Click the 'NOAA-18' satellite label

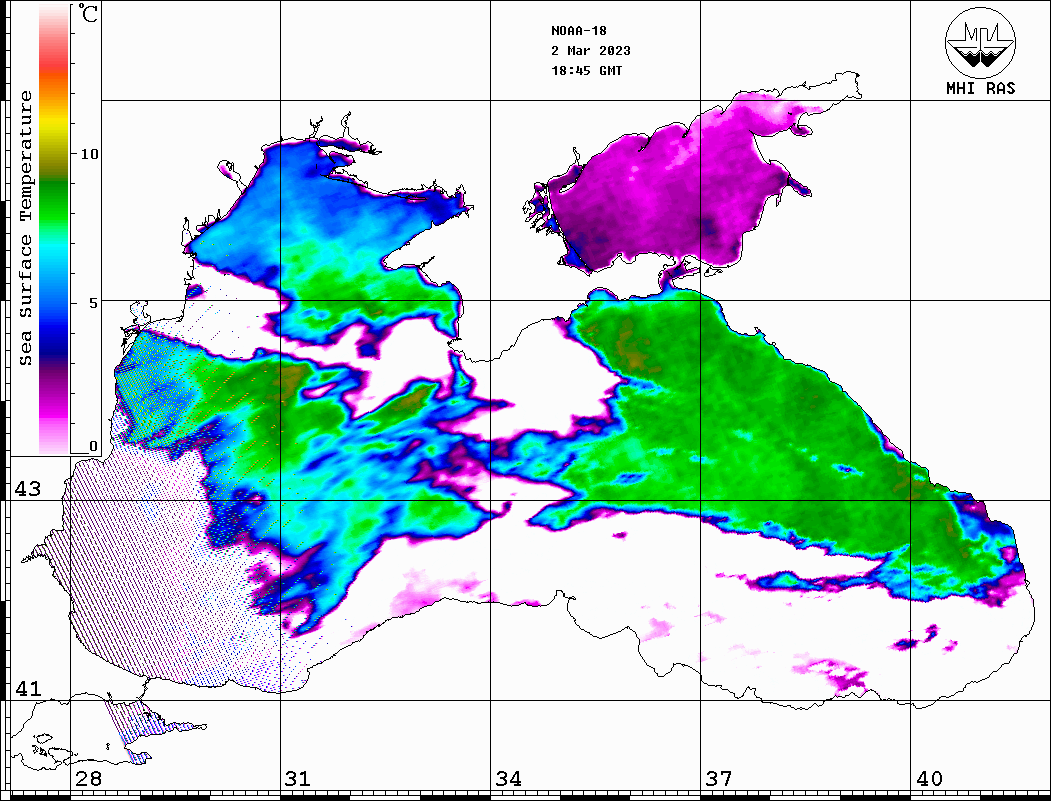click(x=579, y=31)
